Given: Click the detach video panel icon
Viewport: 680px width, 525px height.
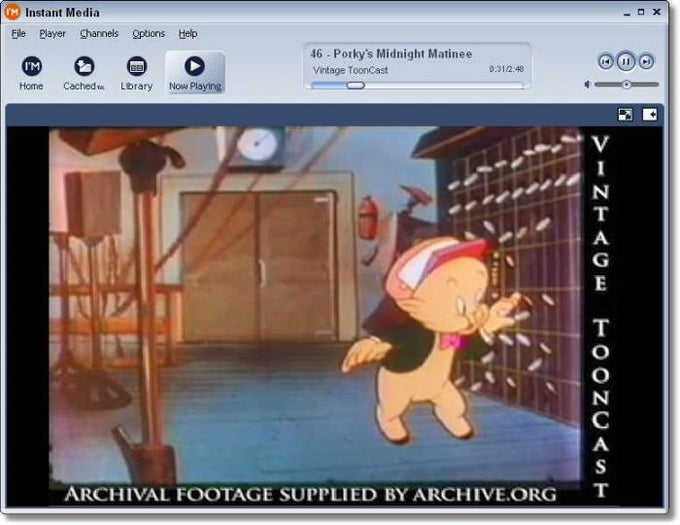Looking at the screenshot, I should pos(649,114).
